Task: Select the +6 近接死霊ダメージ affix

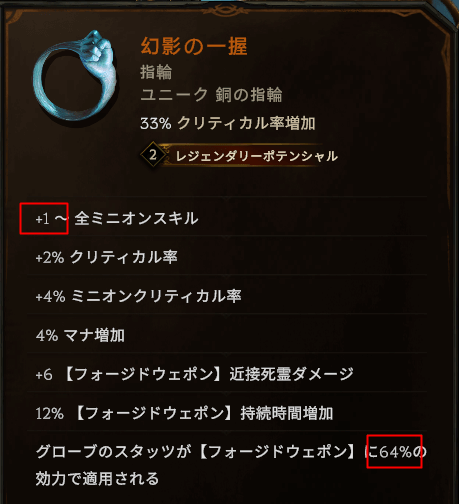Action: [x=194, y=374]
